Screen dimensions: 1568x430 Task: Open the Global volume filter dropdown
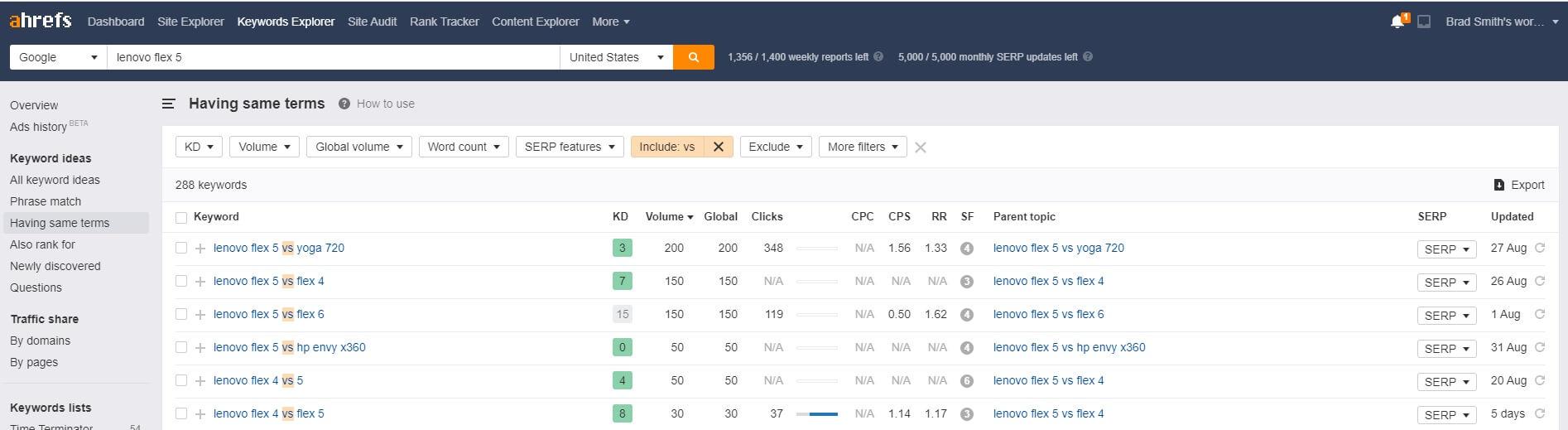pyautogui.click(x=358, y=147)
